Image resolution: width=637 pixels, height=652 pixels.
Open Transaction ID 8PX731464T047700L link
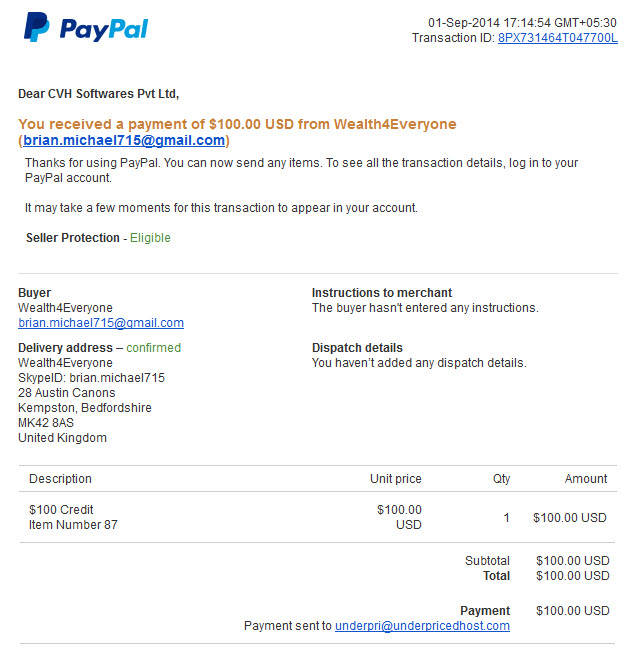(x=558, y=38)
